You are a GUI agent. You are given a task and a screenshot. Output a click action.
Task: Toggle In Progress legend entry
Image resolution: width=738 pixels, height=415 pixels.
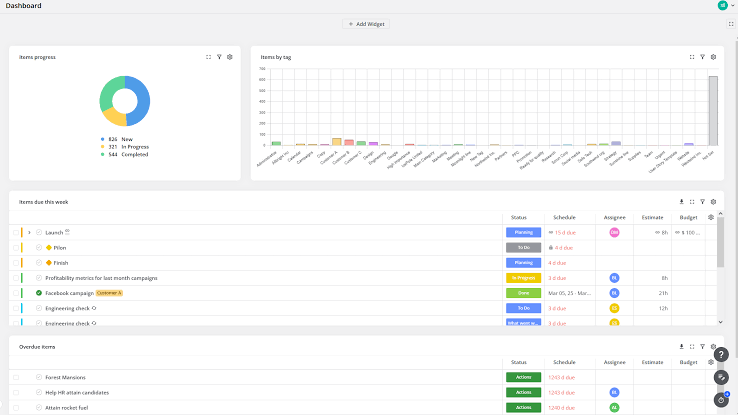point(125,147)
